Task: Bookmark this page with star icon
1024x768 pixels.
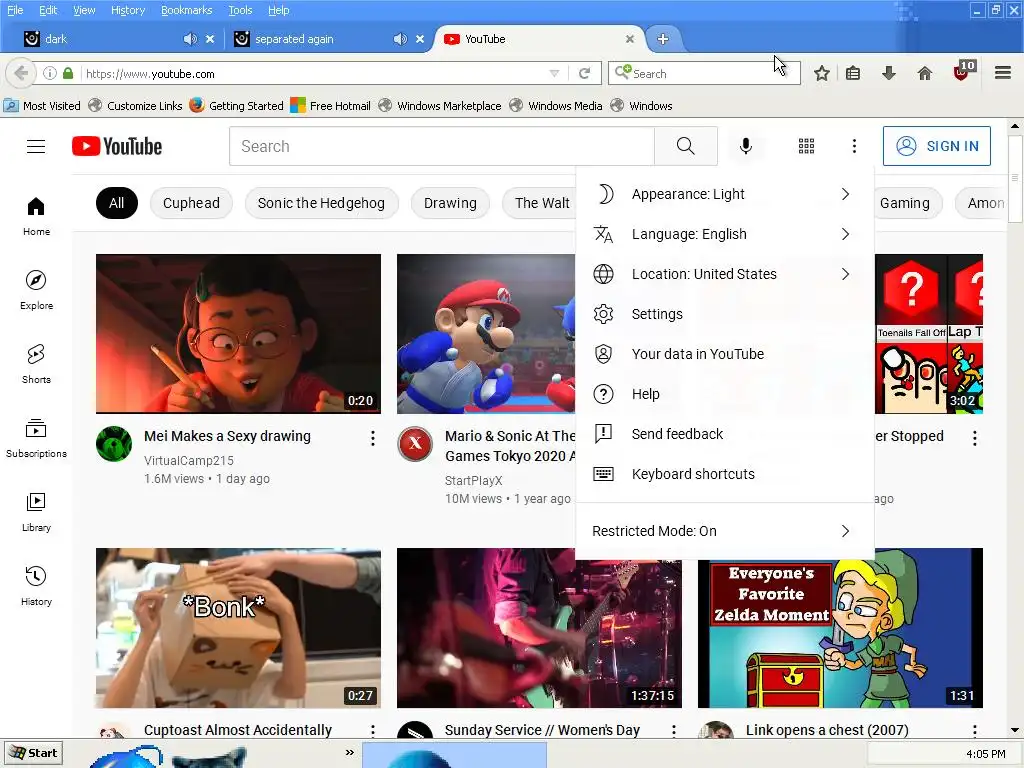Action: click(822, 73)
